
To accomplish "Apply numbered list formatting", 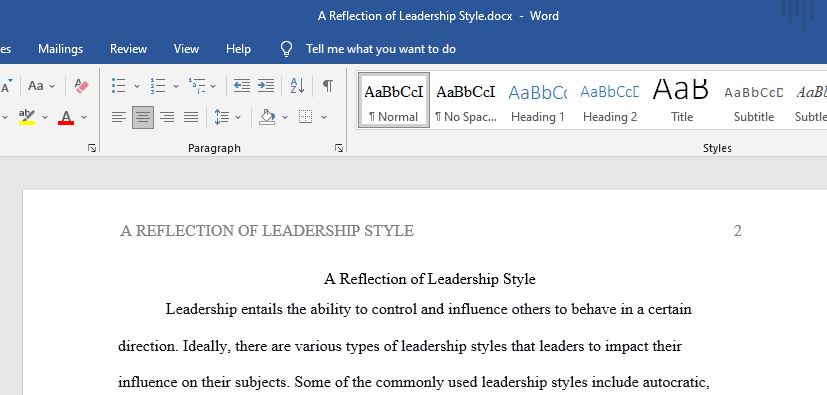I will coord(158,85).
